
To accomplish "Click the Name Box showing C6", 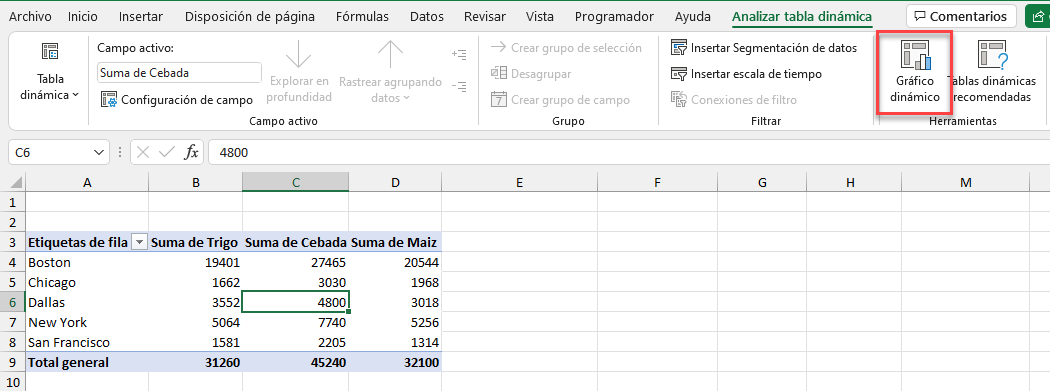I will (x=50, y=153).
